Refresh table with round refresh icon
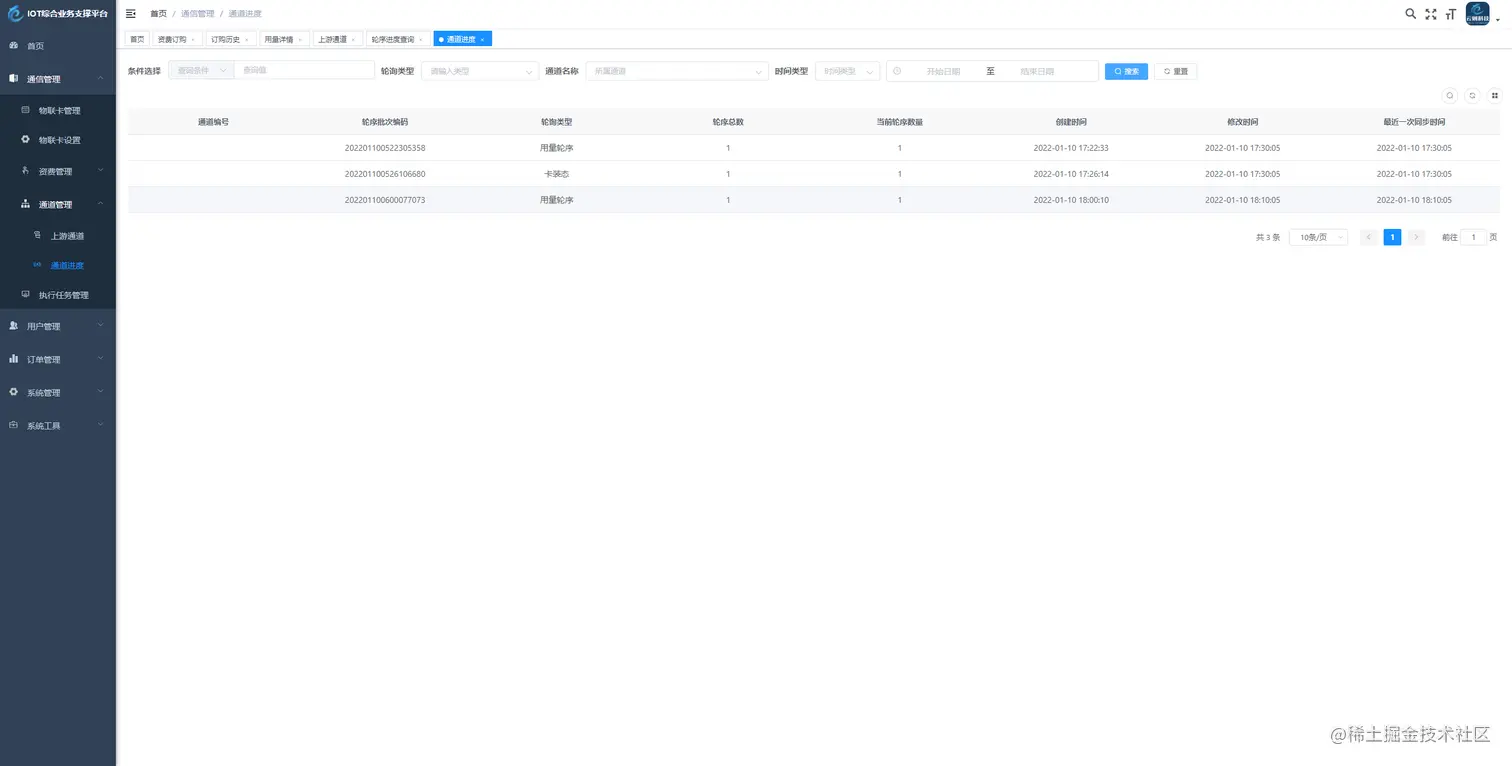This screenshot has height=766, width=1512. 1472,96
